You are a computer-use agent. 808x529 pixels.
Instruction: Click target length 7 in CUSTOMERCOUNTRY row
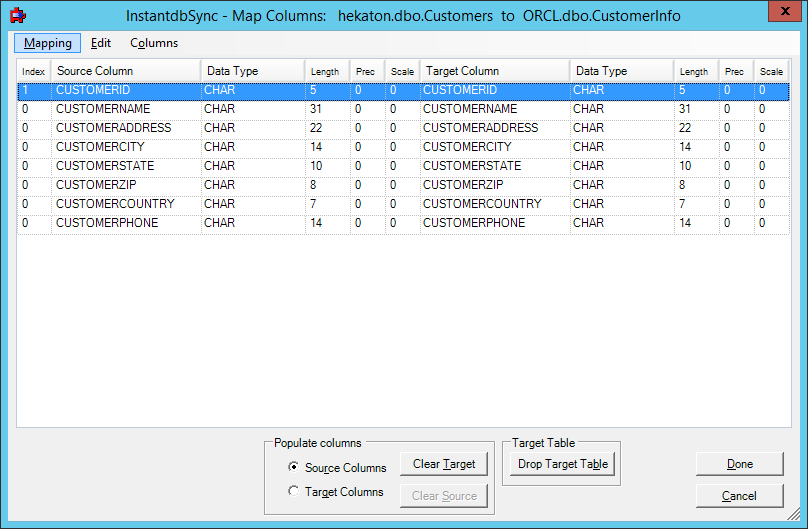(x=682, y=204)
